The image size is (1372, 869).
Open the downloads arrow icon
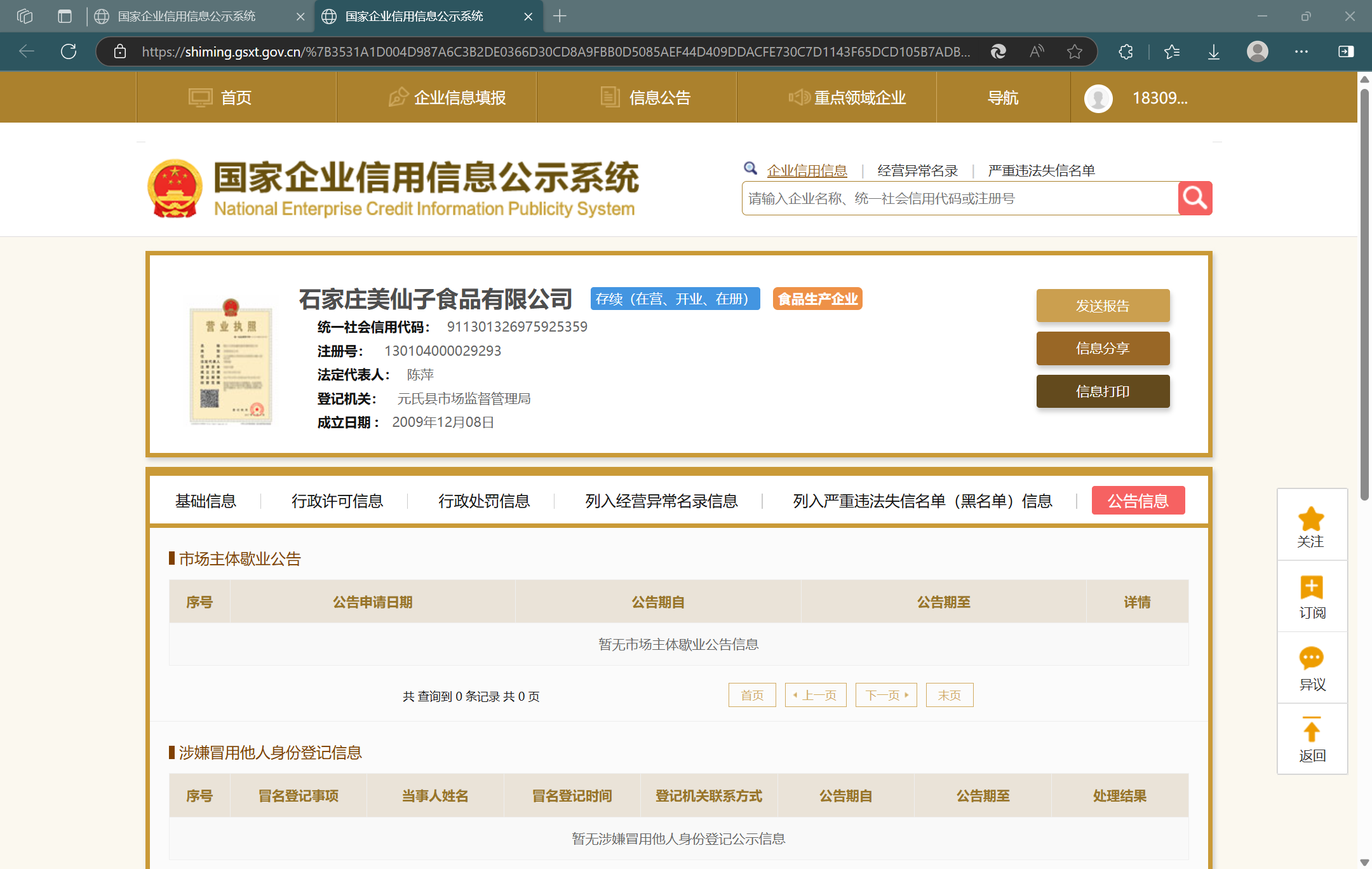pyautogui.click(x=1214, y=51)
